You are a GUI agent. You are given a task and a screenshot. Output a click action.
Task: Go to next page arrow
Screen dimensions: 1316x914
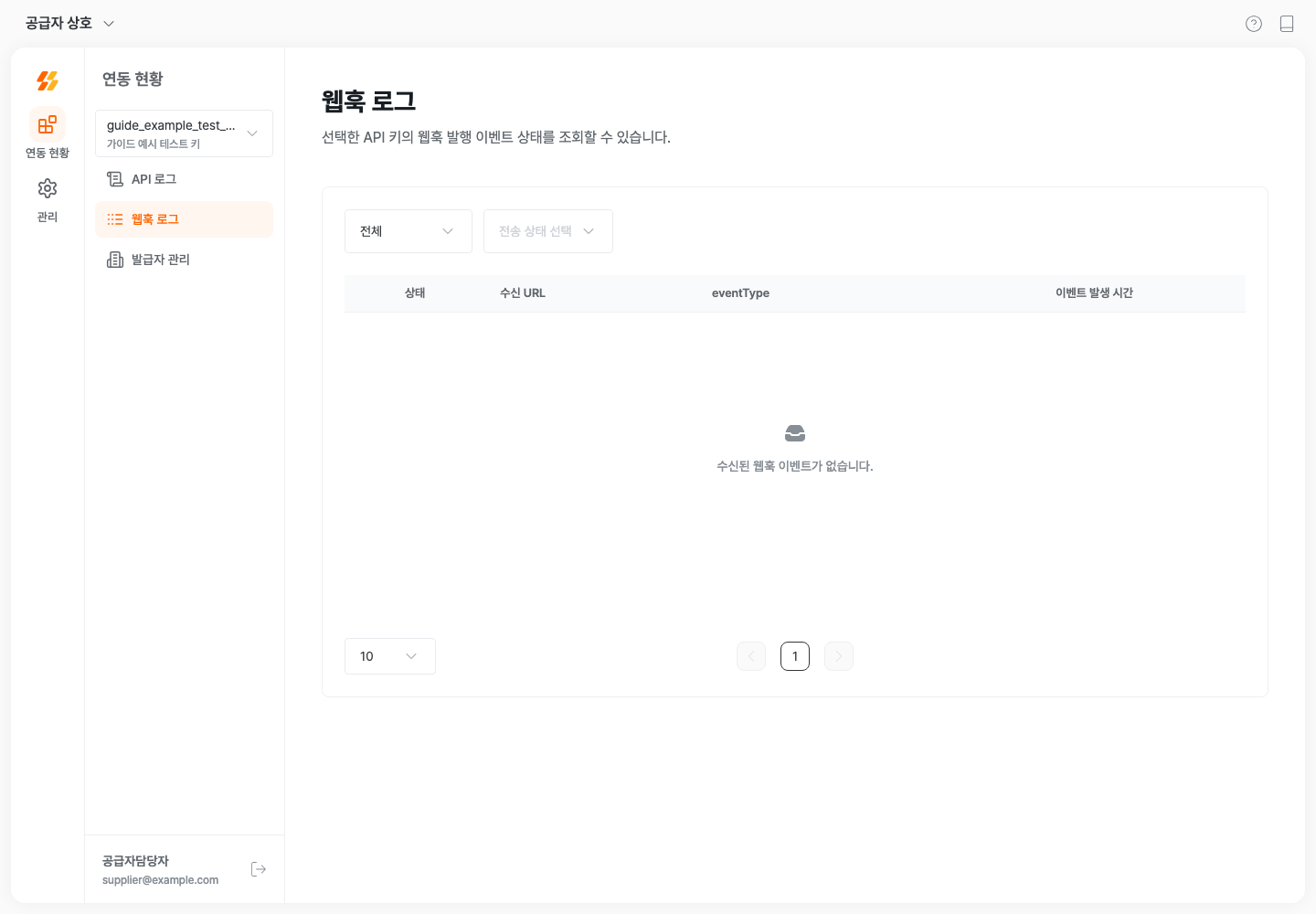coord(839,656)
